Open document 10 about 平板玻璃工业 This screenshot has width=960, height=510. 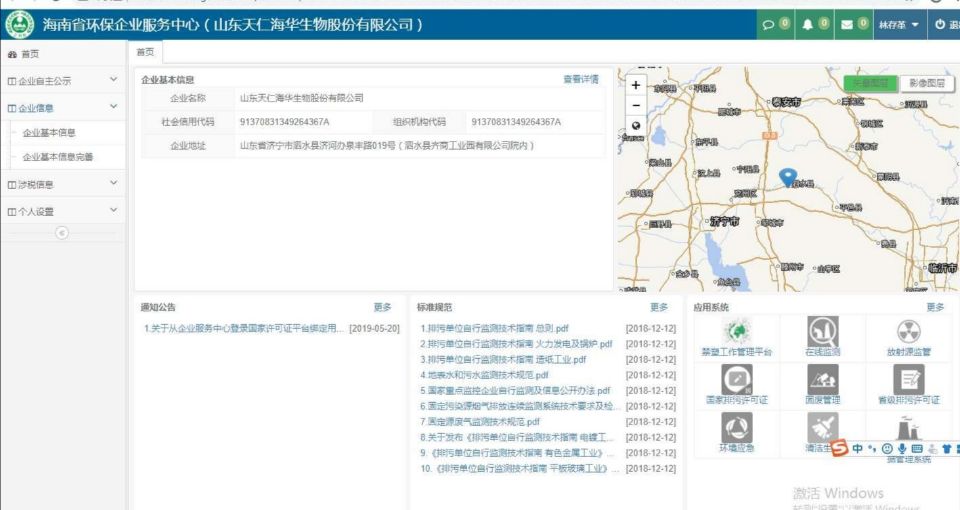(520, 468)
